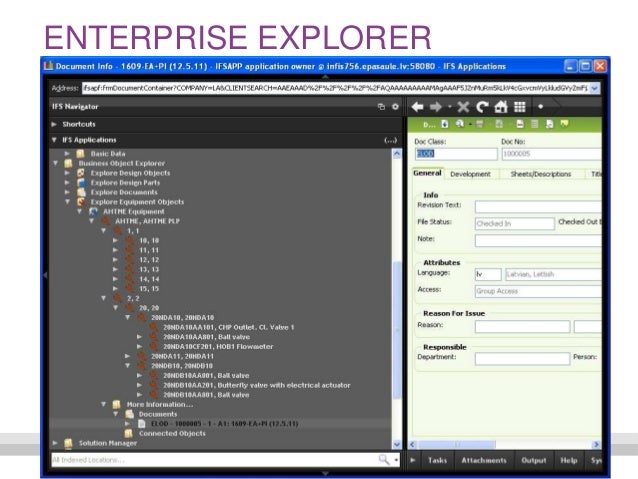Image resolution: width=638 pixels, height=479 pixels.
Task: Select Explore Design Parts in tree
Action: pos(125,183)
